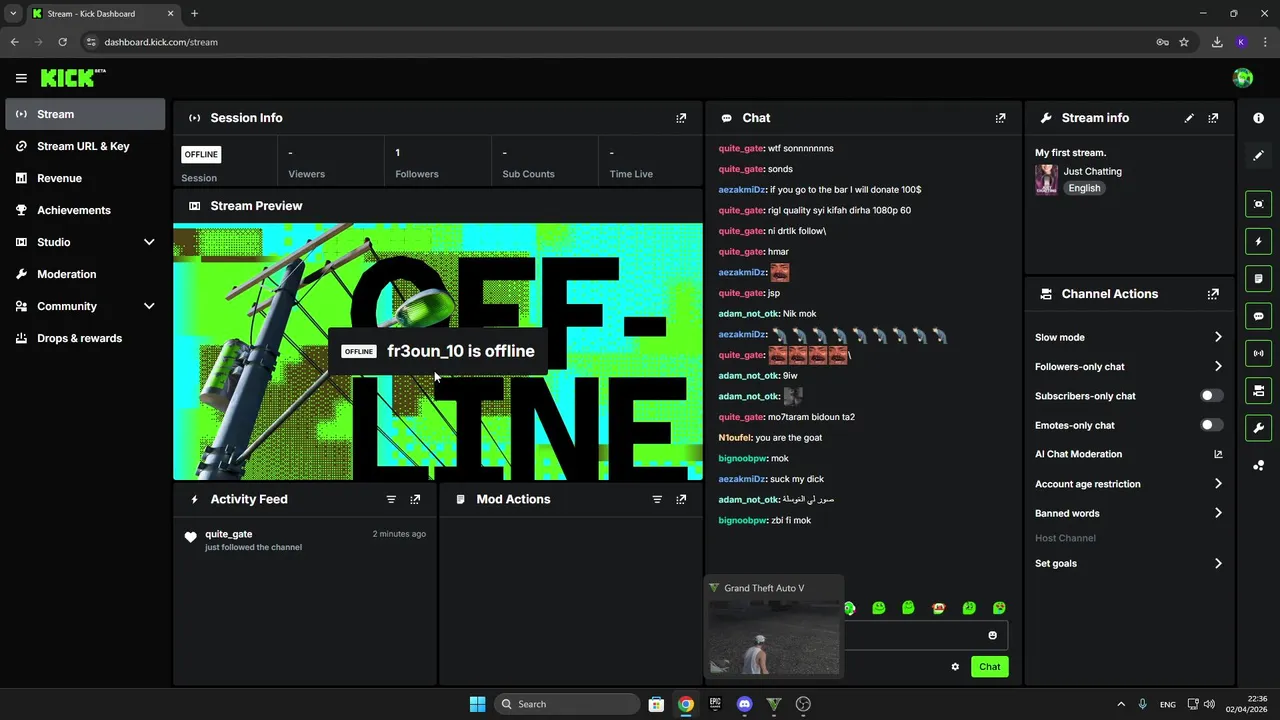This screenshot has width=1280, height=720.
Task: Open Banned words chevron
Action: click(1218, 513)
